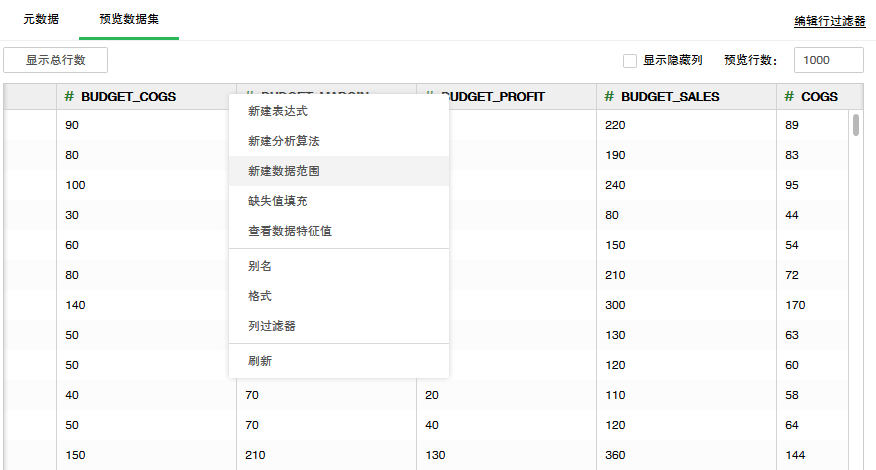Click 格式 menu item
This screenshot has height=470, width=876.
pos(260,296)
